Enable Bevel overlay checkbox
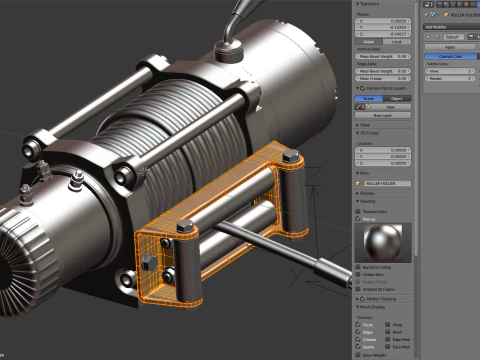The image size is (480, 360). coord(388,332)
